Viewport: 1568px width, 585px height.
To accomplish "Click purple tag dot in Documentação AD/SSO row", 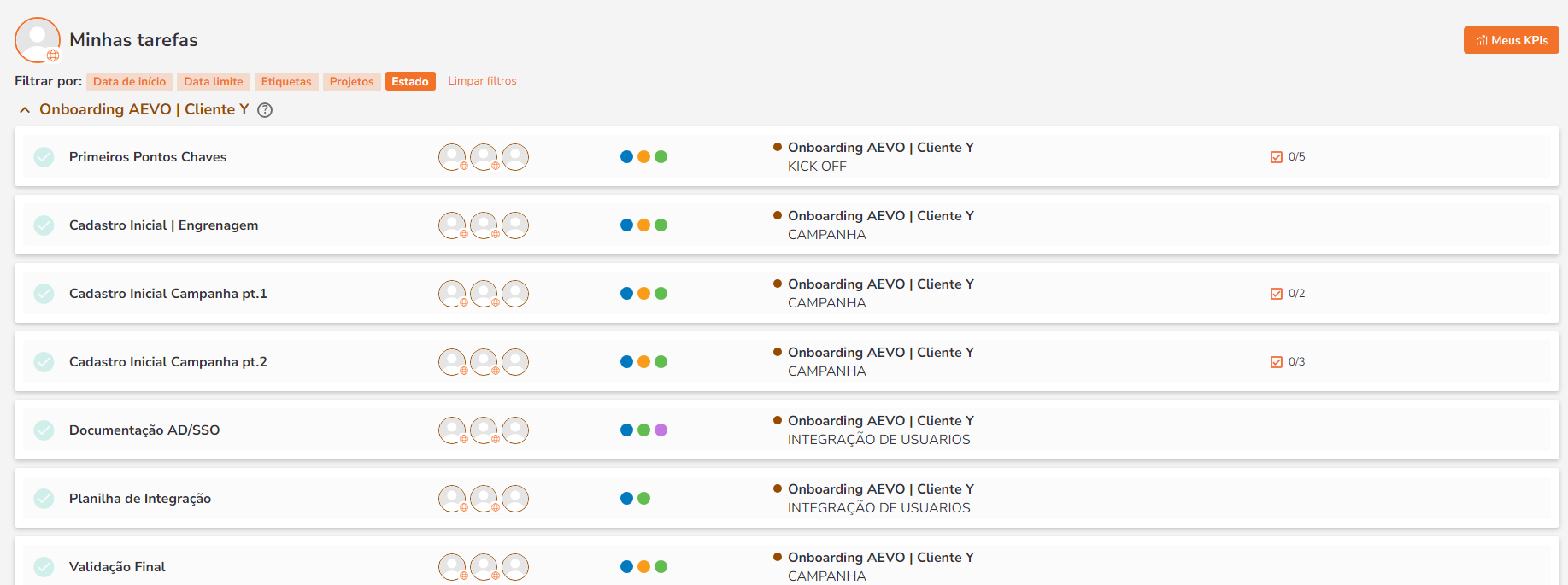I will coord(661,430).
